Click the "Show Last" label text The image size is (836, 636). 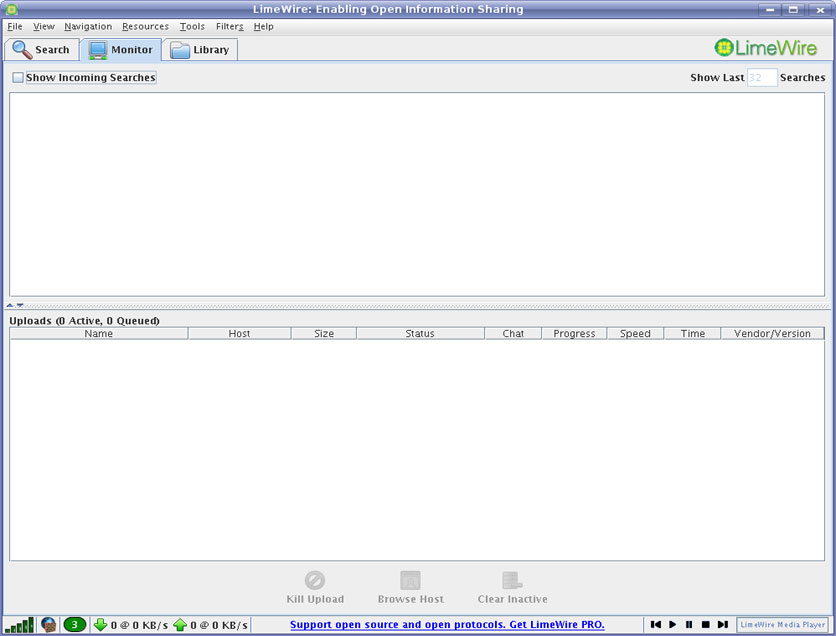click(717, 77)
